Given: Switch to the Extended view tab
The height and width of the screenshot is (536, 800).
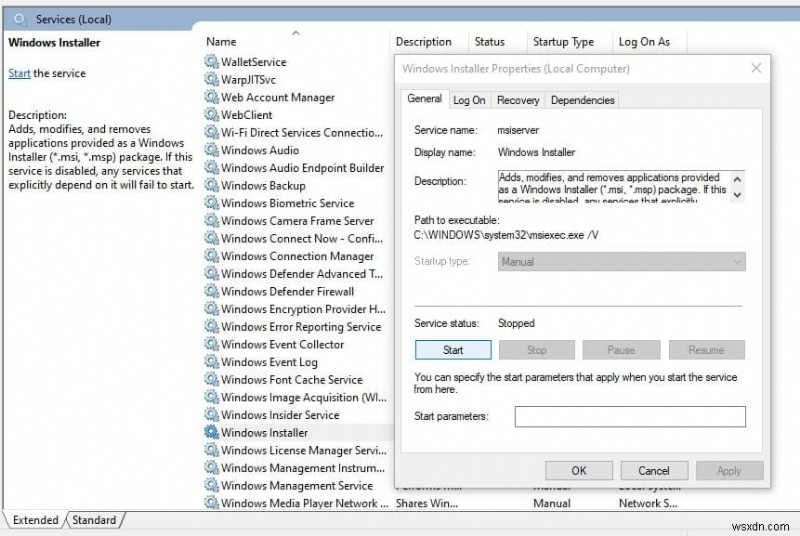Looking at the screenshot, I should 35,520.
